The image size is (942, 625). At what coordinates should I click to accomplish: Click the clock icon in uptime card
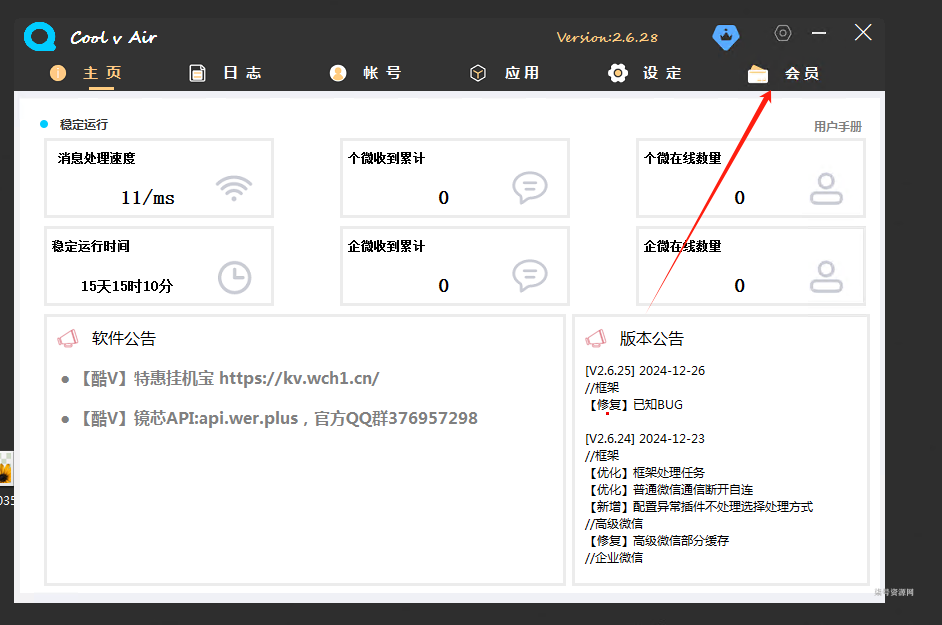point(234,277)
